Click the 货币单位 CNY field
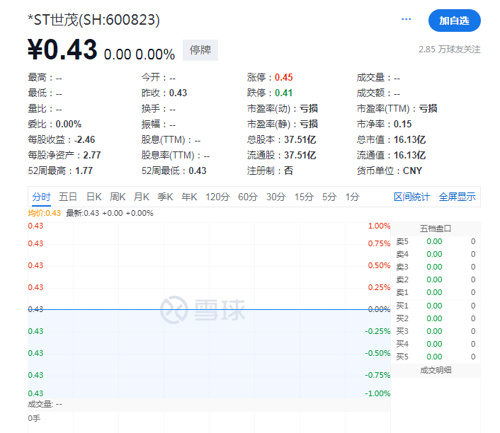The width and height of the screenshot is (500, 433). click(389, 171)
